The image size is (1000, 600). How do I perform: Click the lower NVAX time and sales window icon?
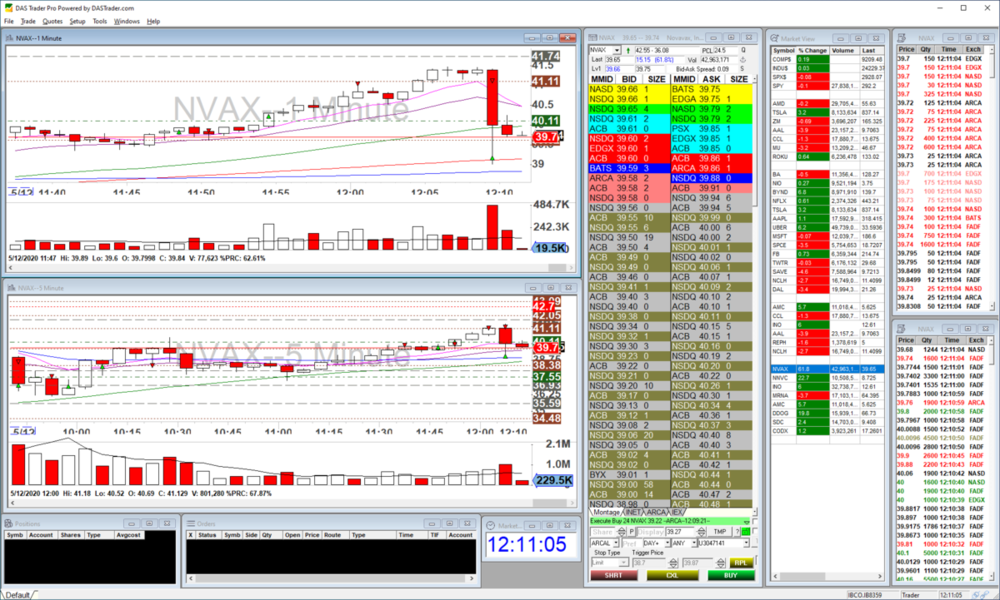click(x=901, y=329)
